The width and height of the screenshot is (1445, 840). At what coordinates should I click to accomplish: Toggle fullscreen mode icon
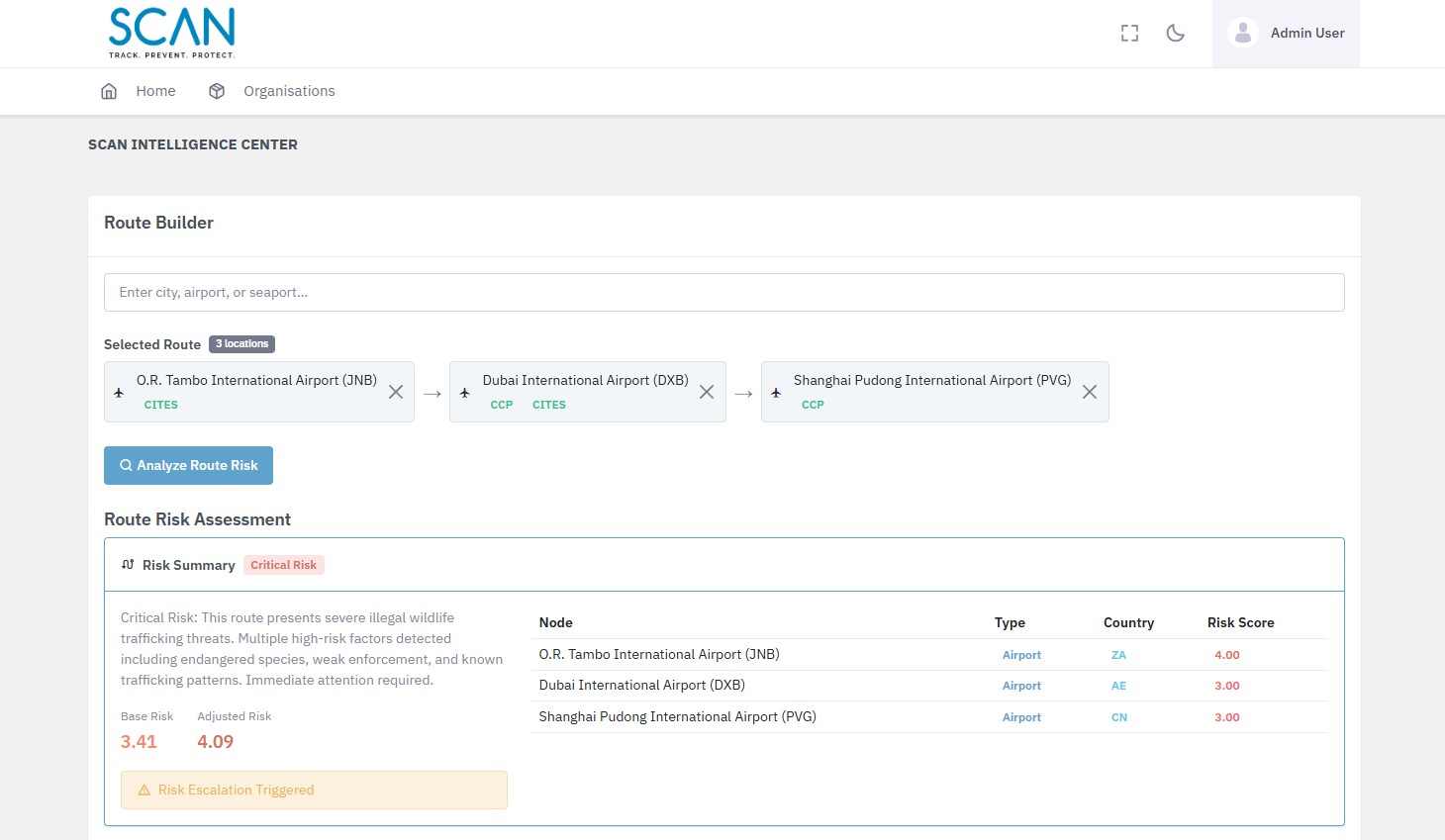pyautogui.click(x=1129, y=34)
